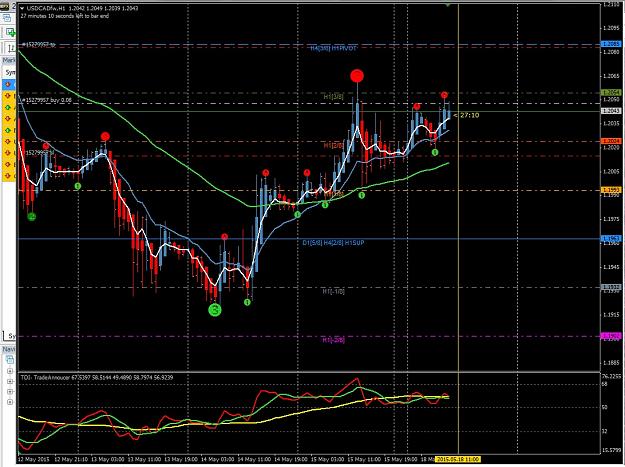Click the 50 level on the TDI scale
This screenshot has height=467, width=625.
click(x=605, y=407)
